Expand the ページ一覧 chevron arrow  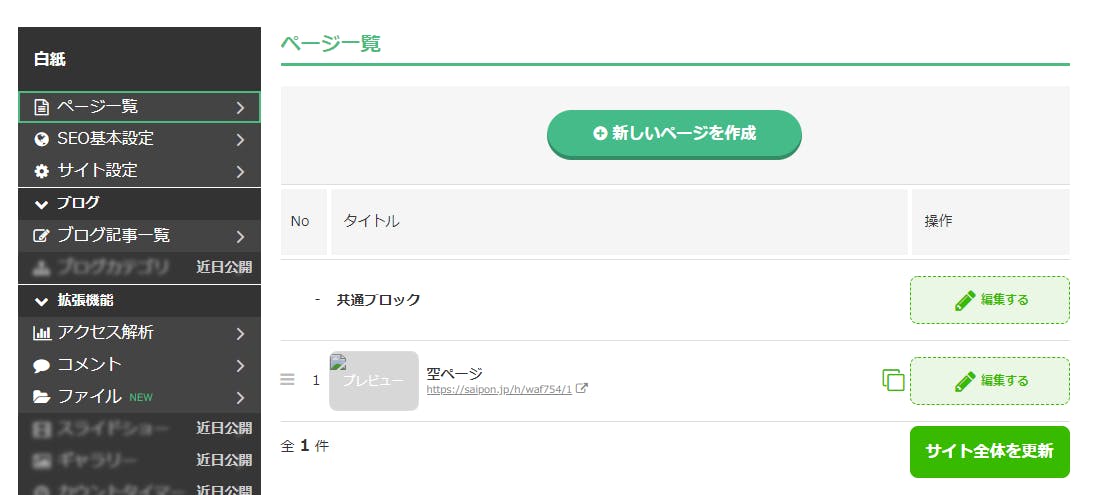(x=240, y=107)
